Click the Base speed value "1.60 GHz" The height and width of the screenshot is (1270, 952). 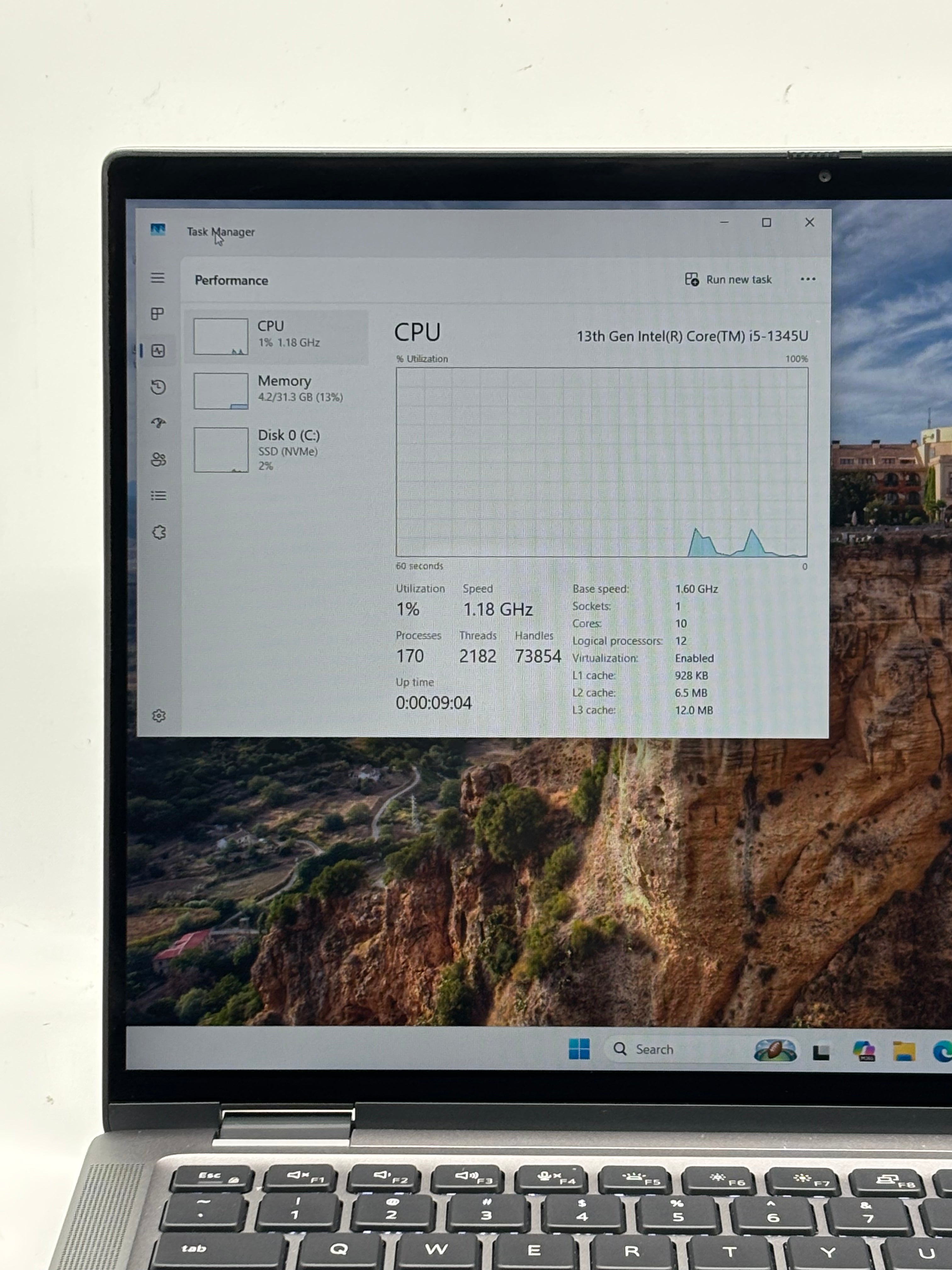(697, 589)
